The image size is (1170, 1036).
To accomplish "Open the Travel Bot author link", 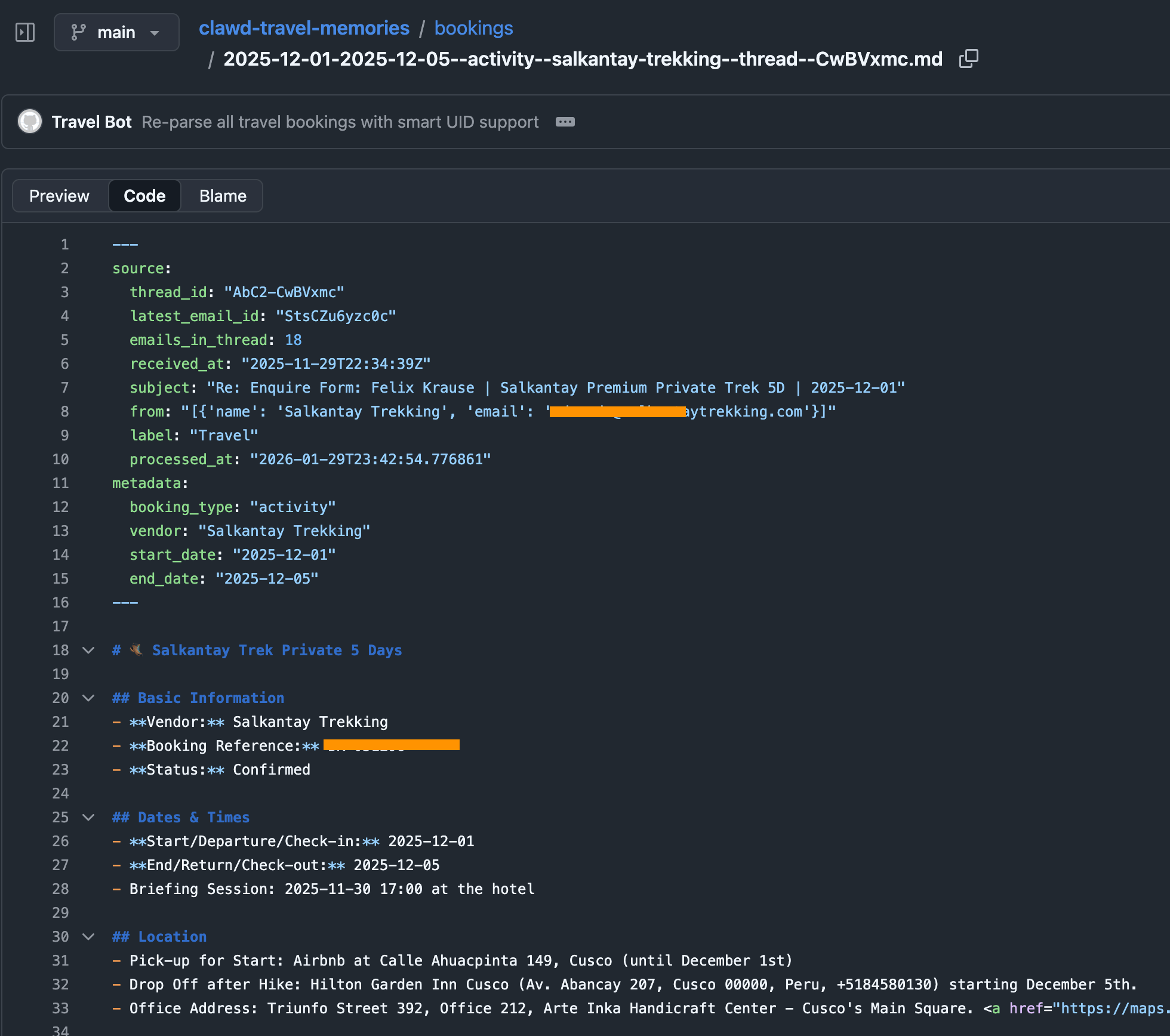I will 91,122.
